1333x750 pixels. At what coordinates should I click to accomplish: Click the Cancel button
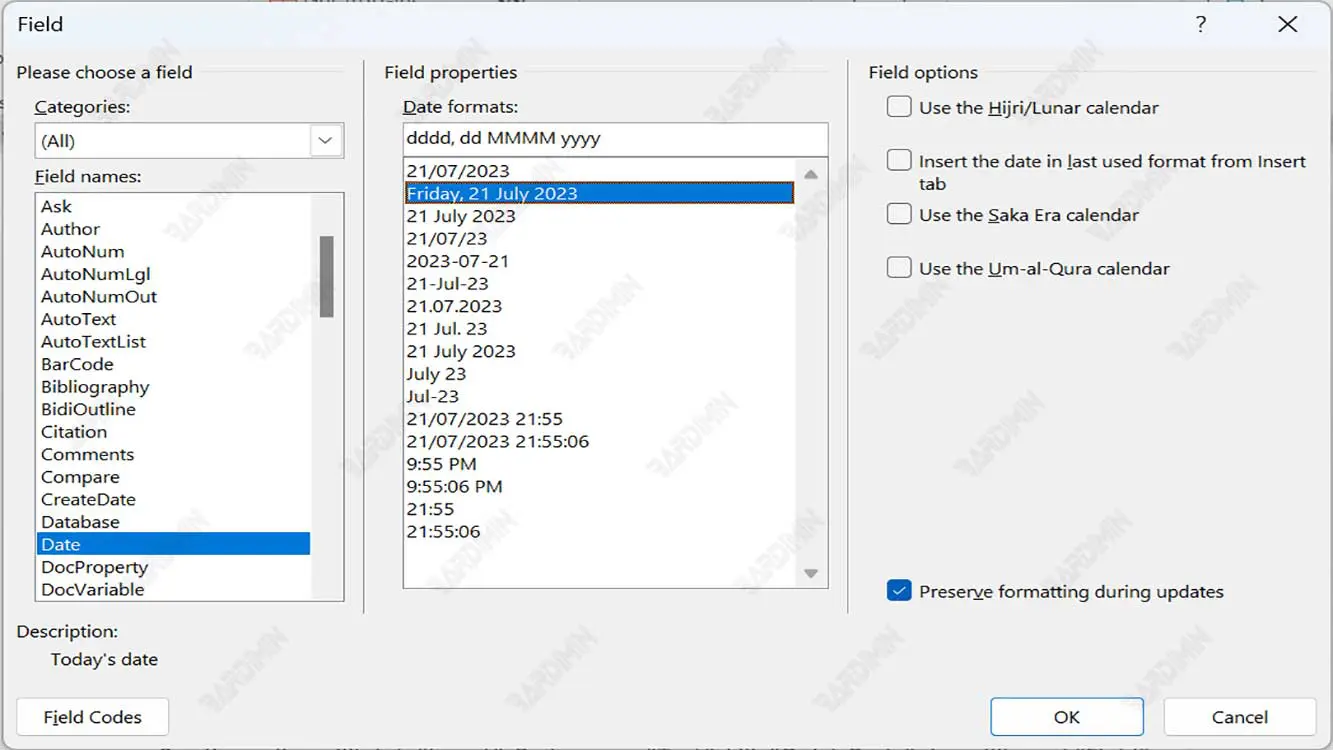(1240, 717)
